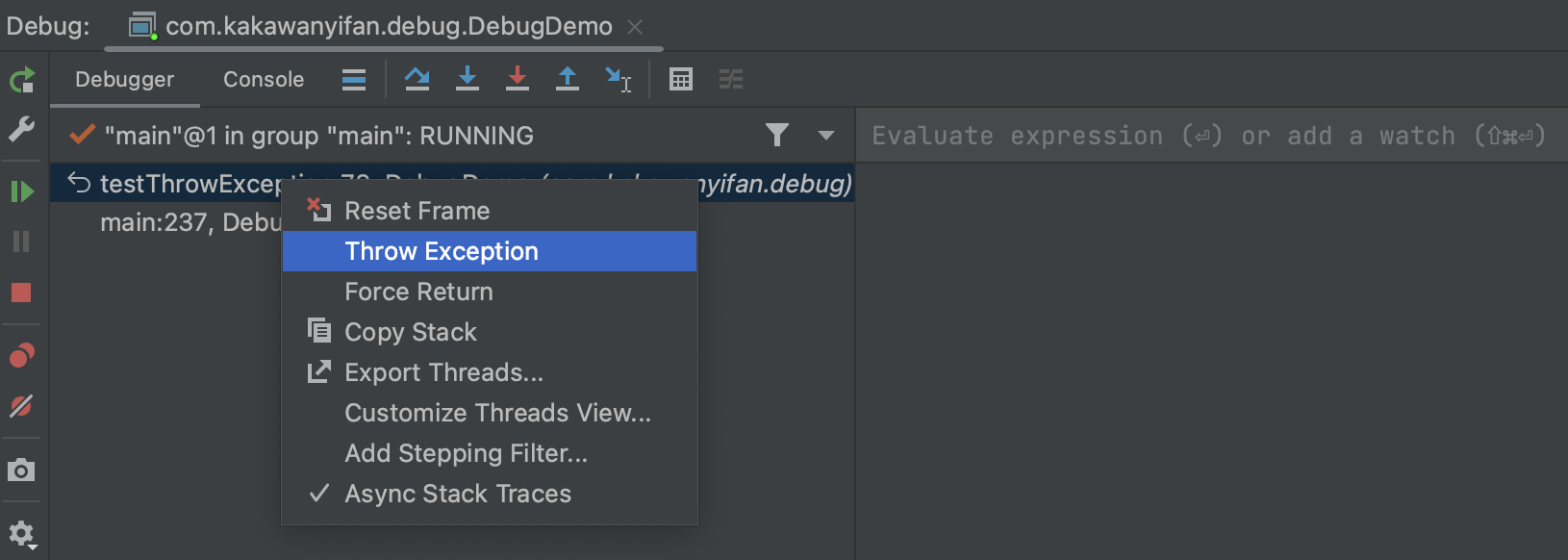The height and width of the screenshot is (560, 1568).
Task: Choose Force Return in the context menu
Action: click(418, 292)
